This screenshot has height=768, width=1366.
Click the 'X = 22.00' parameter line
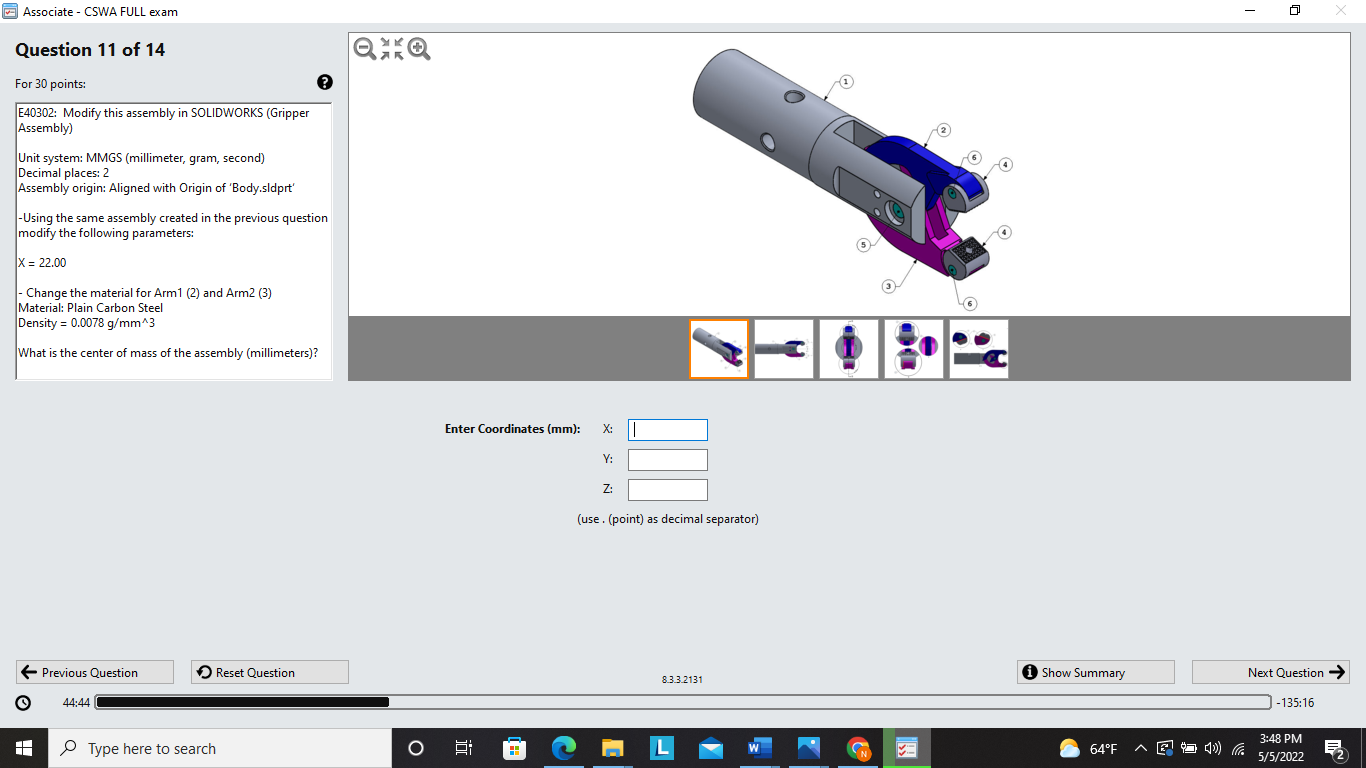click(42, 263)
